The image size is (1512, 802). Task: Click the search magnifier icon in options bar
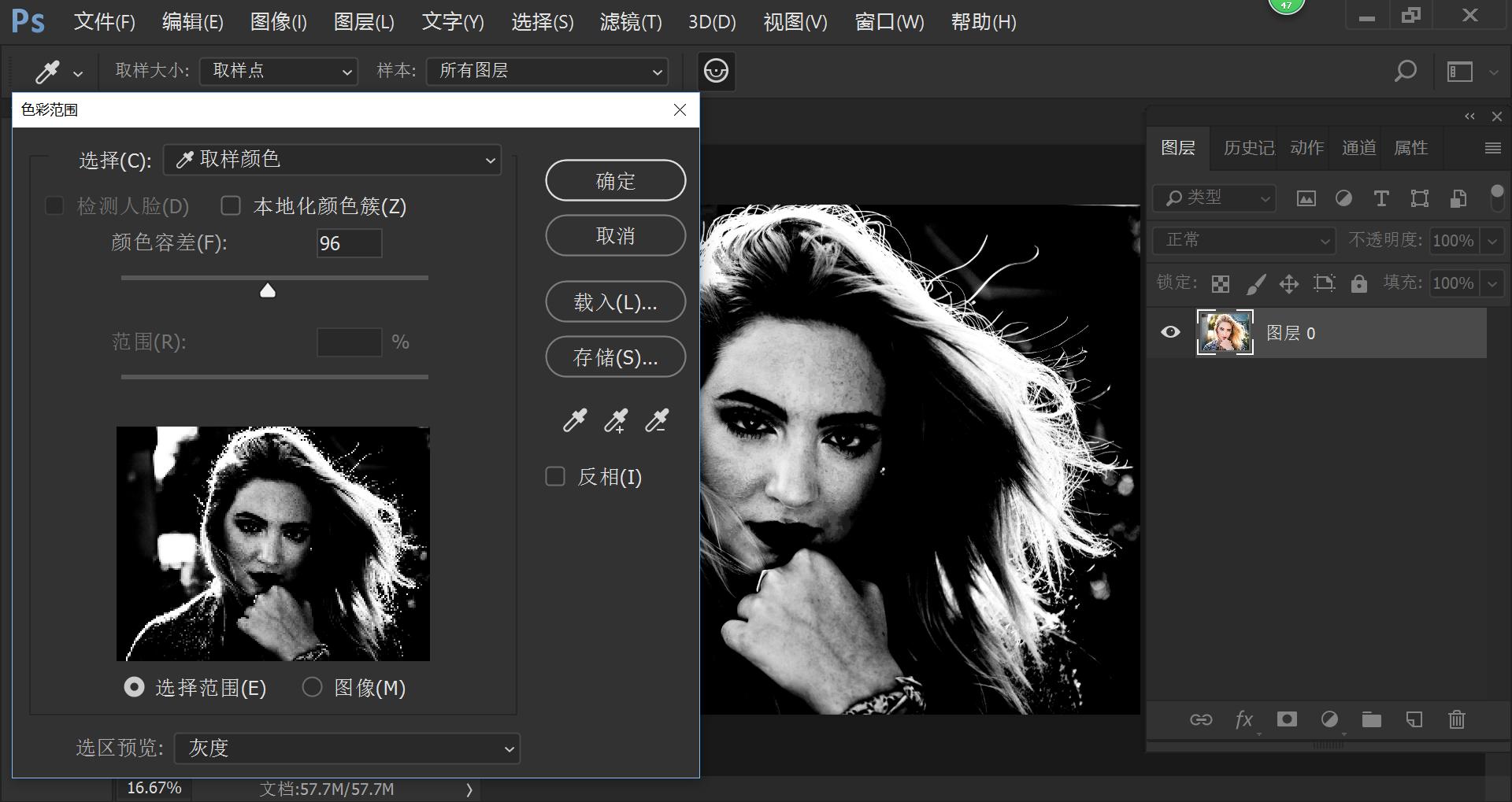(x=1405, y=71)
